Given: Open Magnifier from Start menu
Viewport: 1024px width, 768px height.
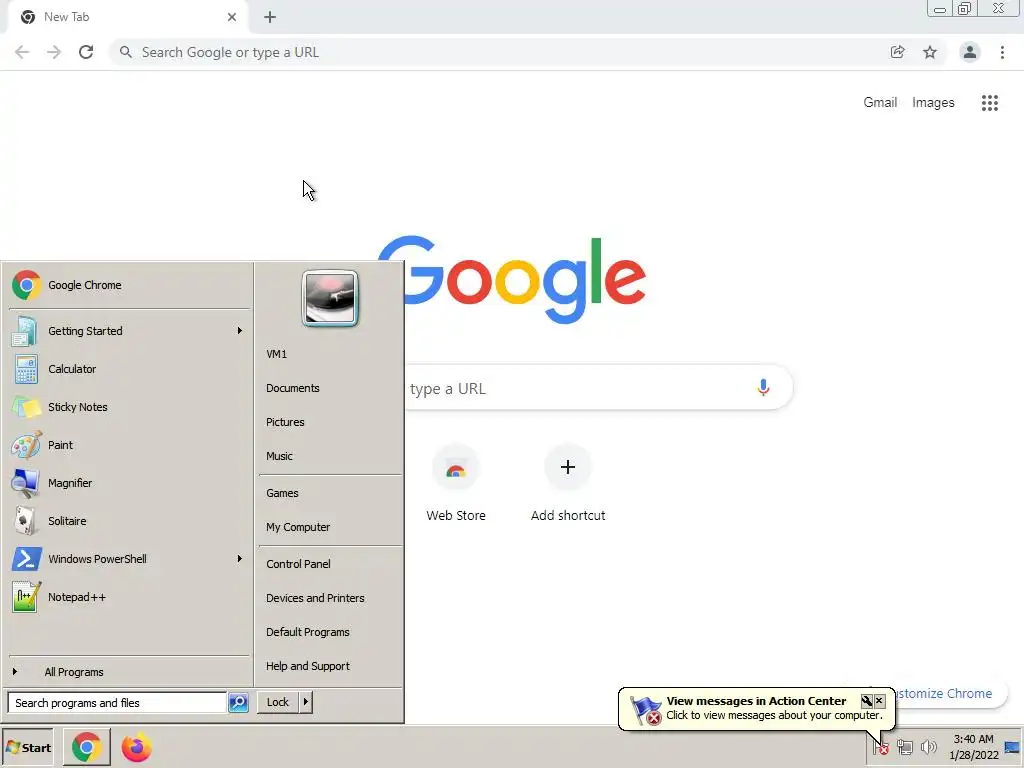Looking at the screenshot, I should coord(128,483).
